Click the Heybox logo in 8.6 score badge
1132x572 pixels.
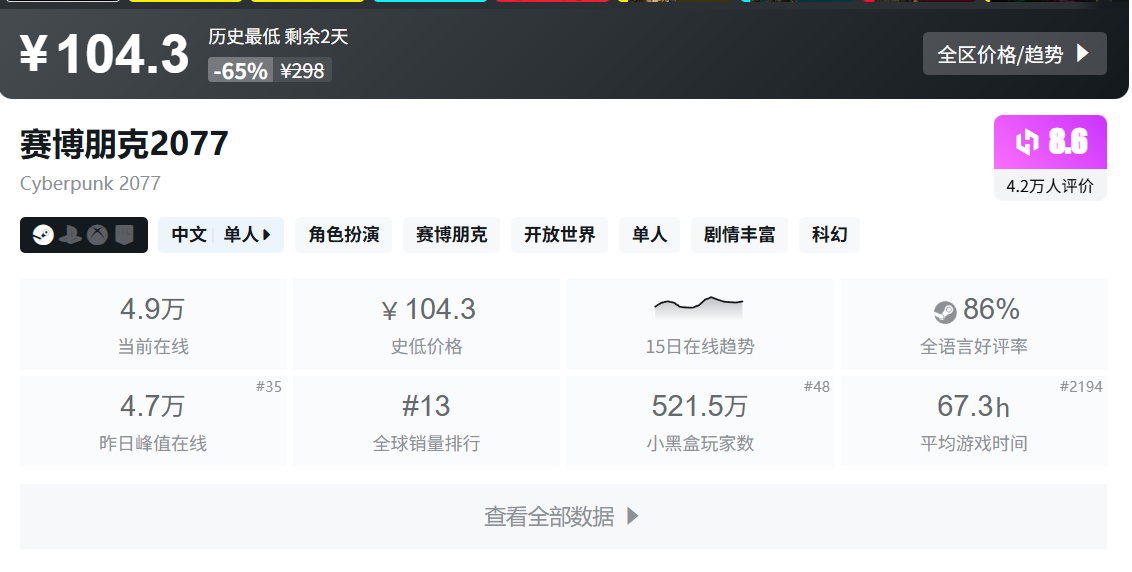pos(1027,142)
